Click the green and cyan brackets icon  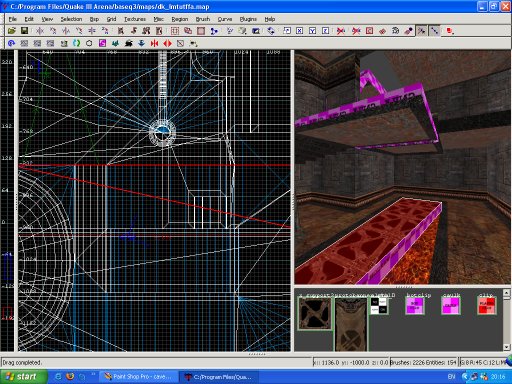coord(76,43)
